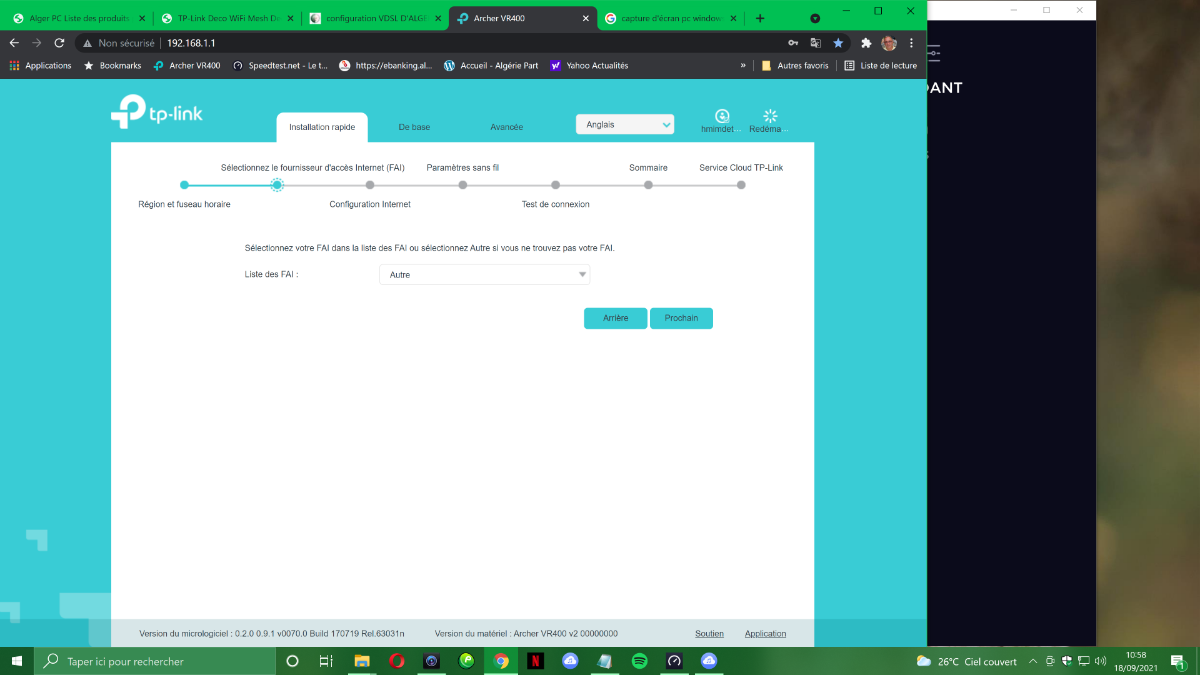This screenshot has height=675, width=1200.
Task: Show more bookmarks chevron
Action: (x=743, y=65)
